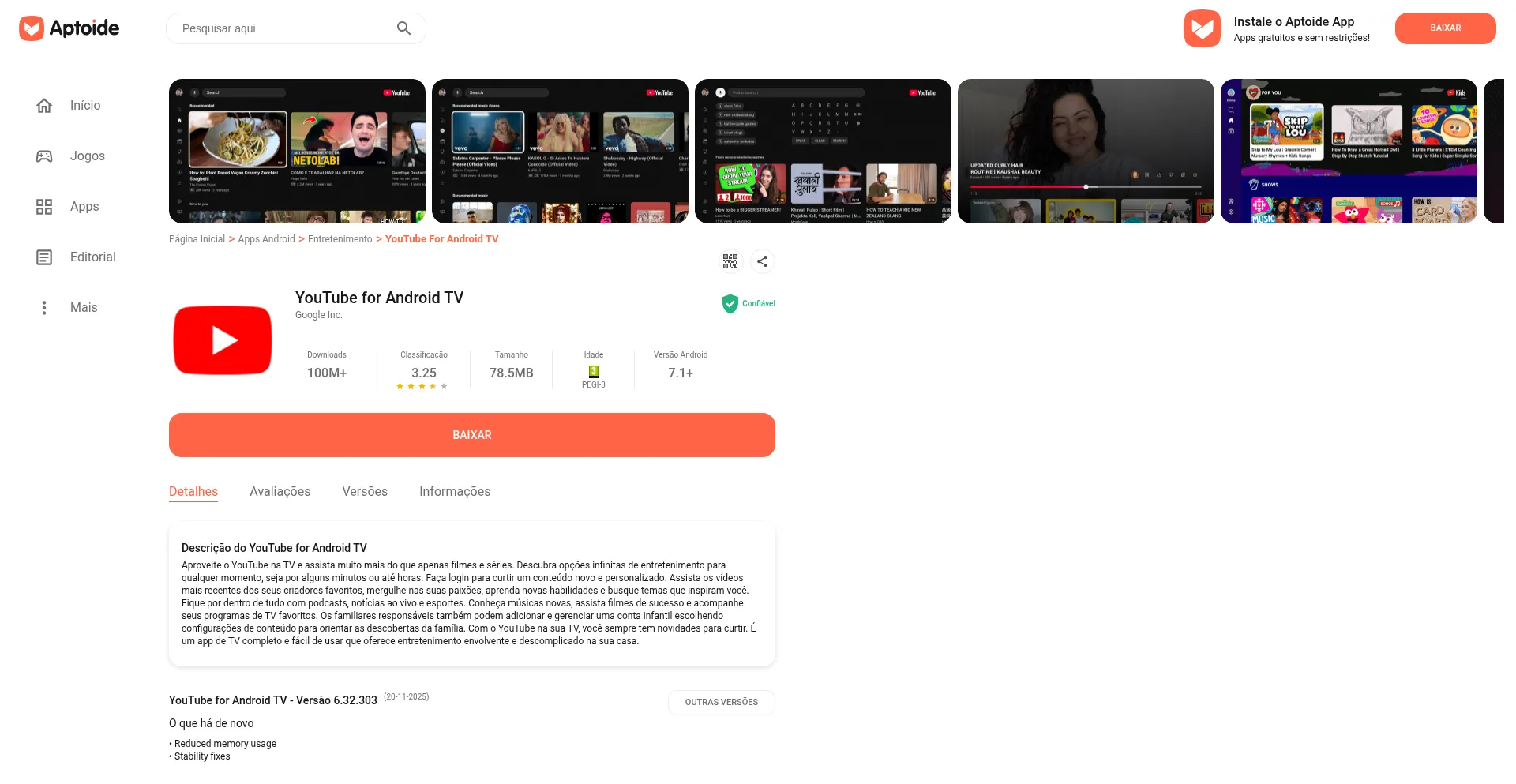Open OUTRAS VERSÕES button
This screenshot has width=1516, height=784.
[721, 703]
